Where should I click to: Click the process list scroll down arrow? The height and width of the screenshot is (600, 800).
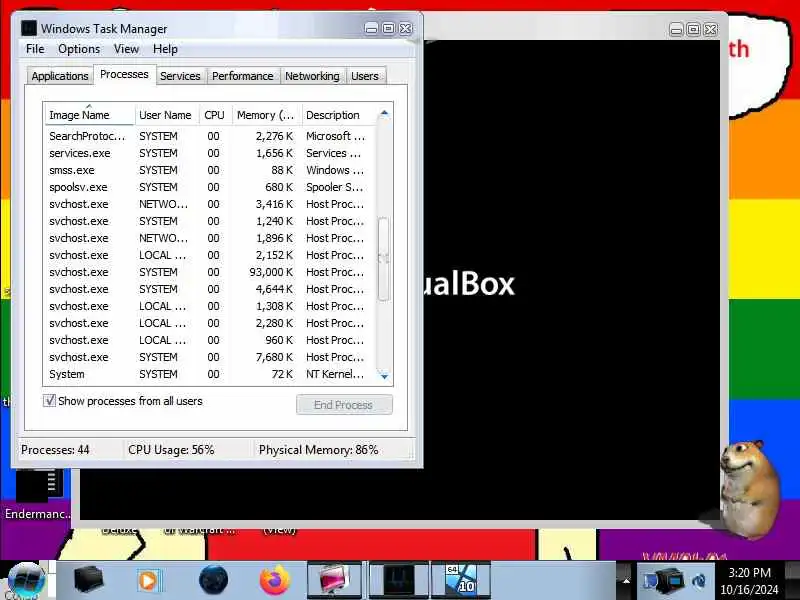click(384, 376)
